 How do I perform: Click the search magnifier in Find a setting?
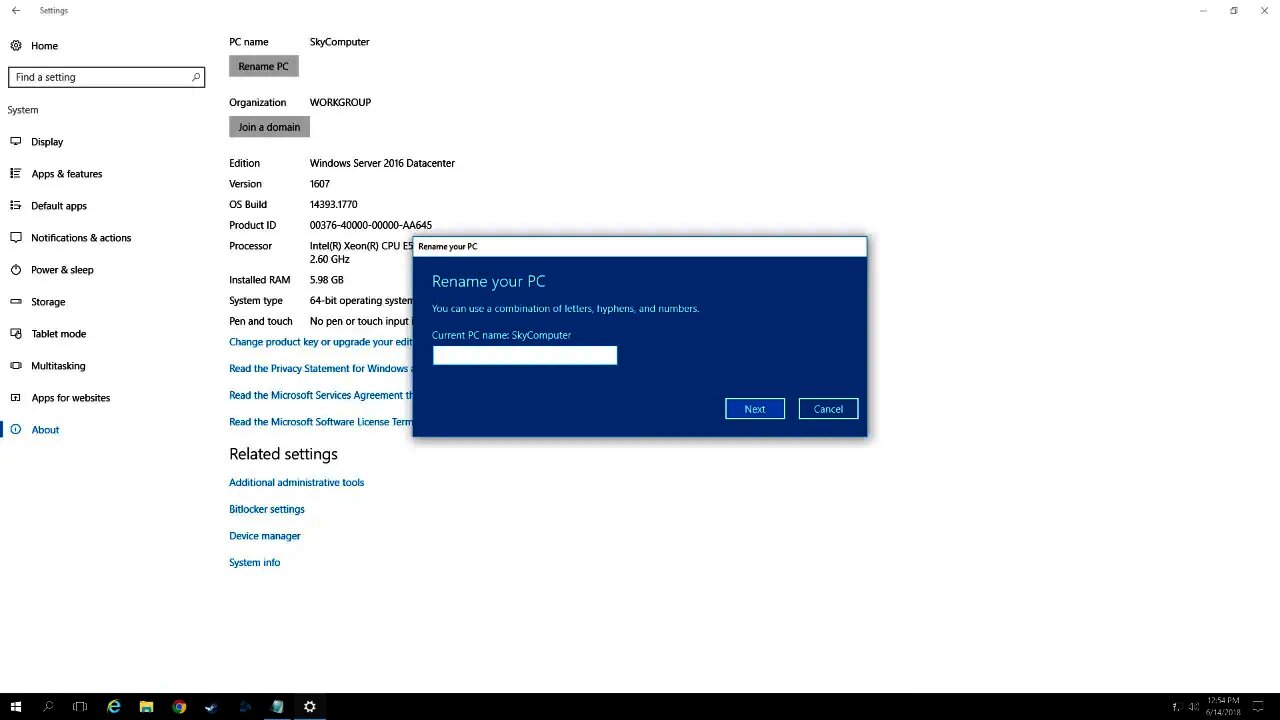[x=196, y=77]
